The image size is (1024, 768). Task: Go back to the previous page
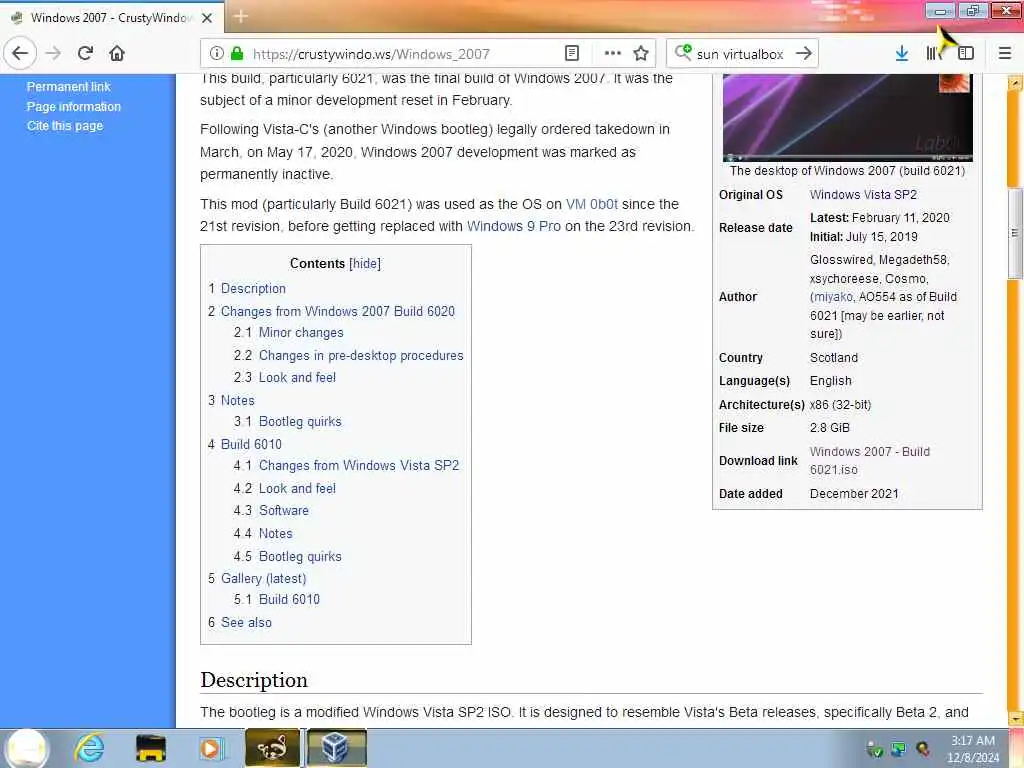[x=20, y=53]
